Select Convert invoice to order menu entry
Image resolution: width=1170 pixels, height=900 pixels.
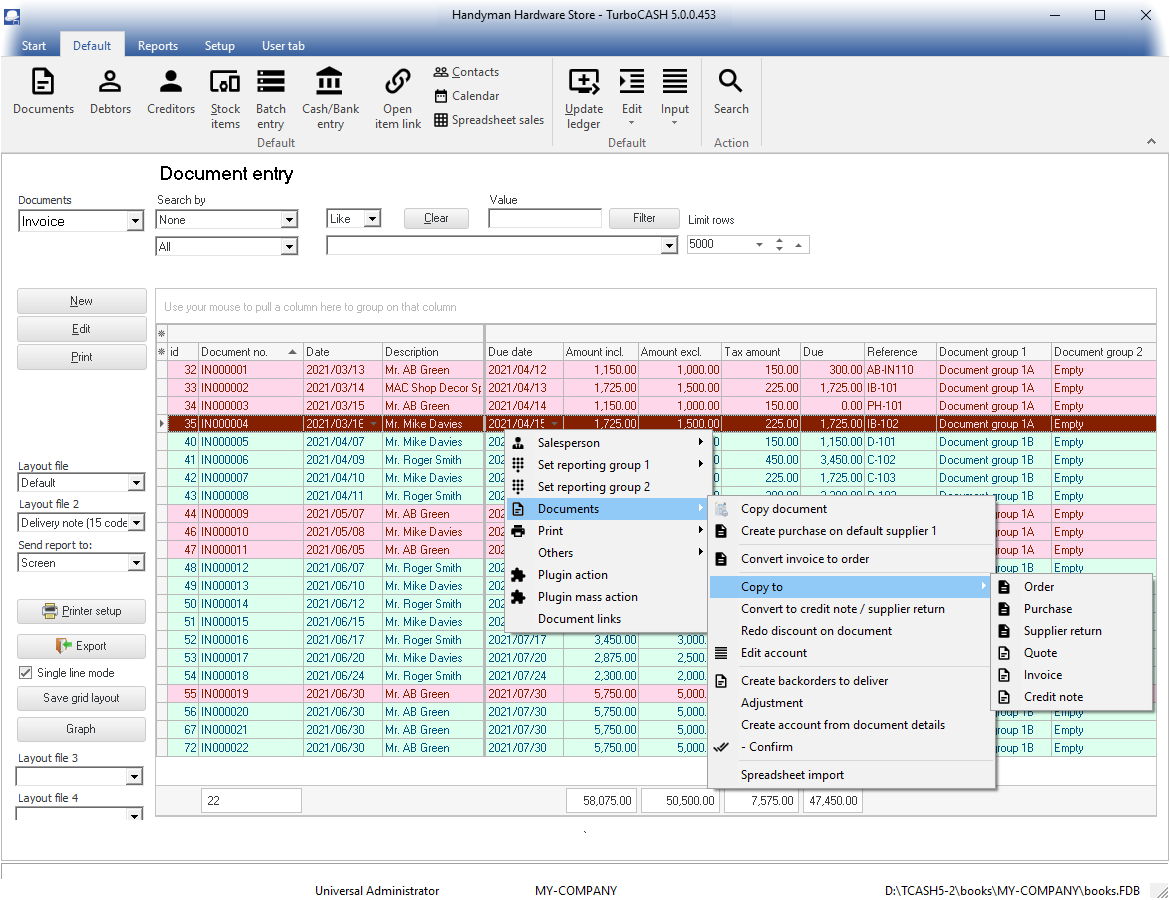coord(805,559)
